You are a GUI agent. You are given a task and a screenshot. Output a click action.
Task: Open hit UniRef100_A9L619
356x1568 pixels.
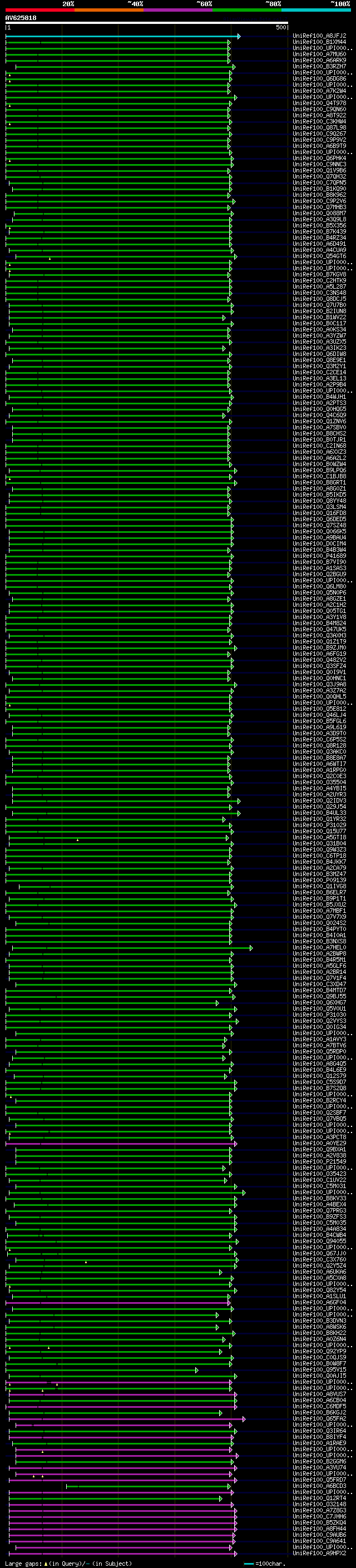[x=319, y=727]
